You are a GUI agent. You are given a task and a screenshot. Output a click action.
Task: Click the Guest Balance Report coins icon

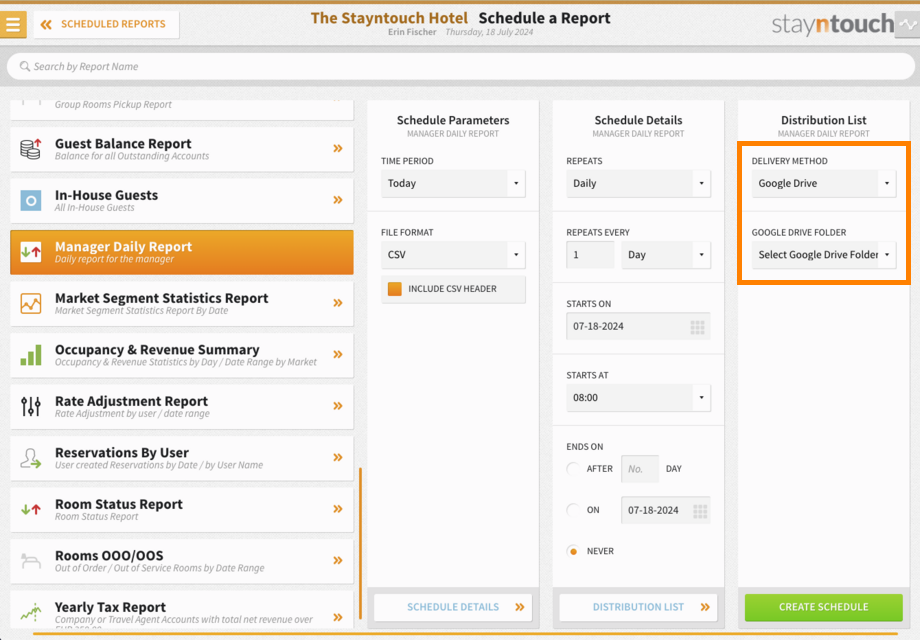click(x=31, y=149)
